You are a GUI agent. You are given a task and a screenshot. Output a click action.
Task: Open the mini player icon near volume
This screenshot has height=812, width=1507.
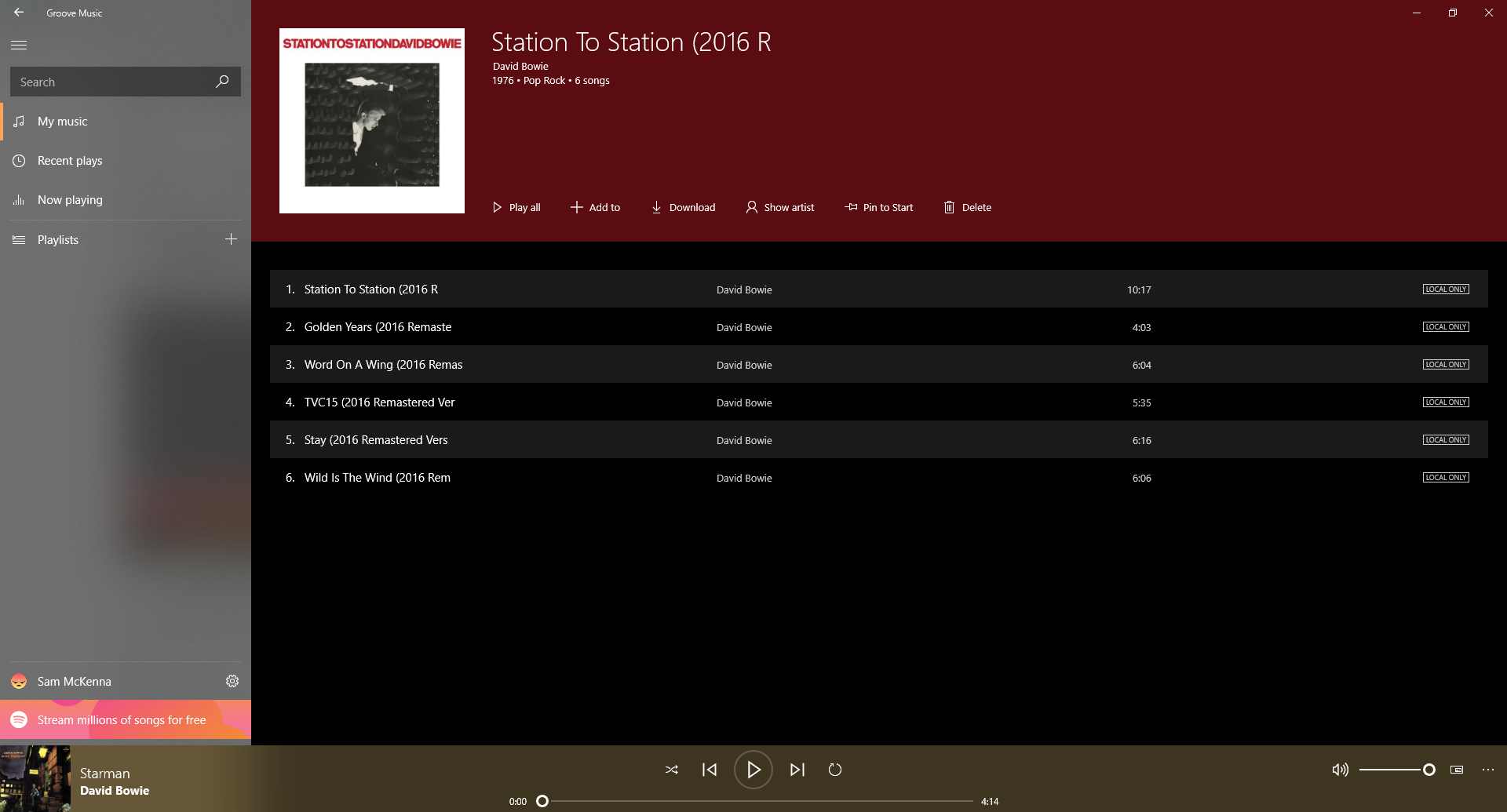coord(1457,770)
